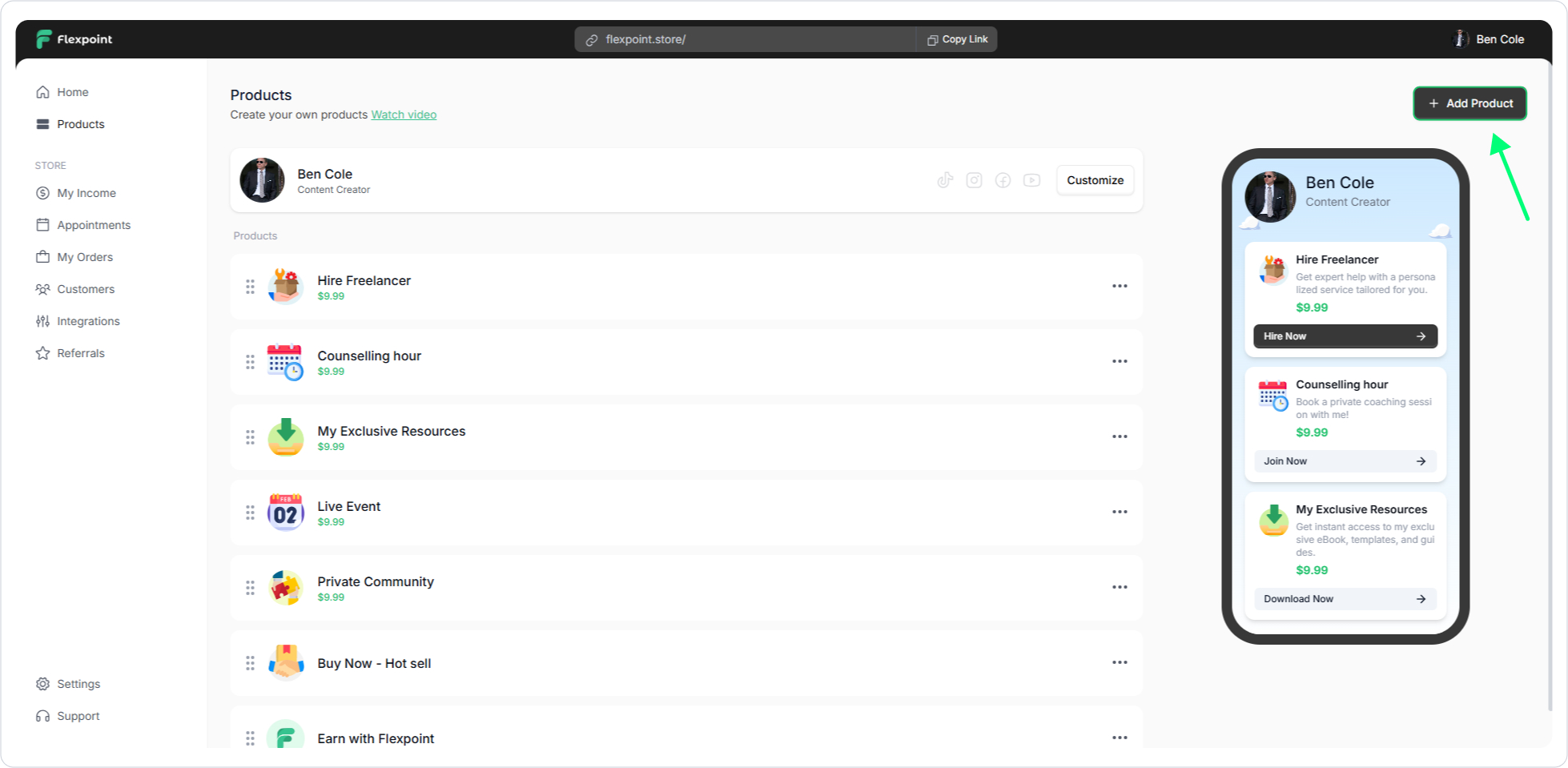Go to My Income in sidebar
The height and width of the screenshot is (768, 1568).
coord(86,193)
